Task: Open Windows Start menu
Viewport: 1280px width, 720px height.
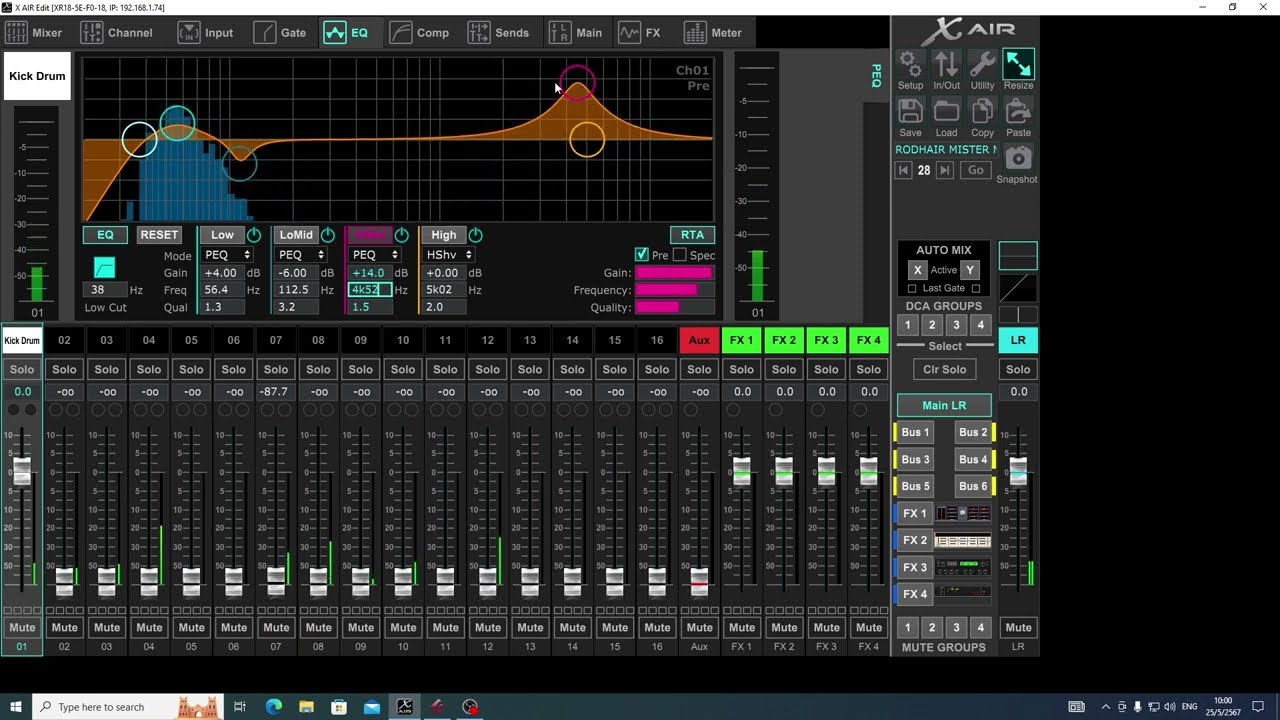Action: (x=16, y=707)
